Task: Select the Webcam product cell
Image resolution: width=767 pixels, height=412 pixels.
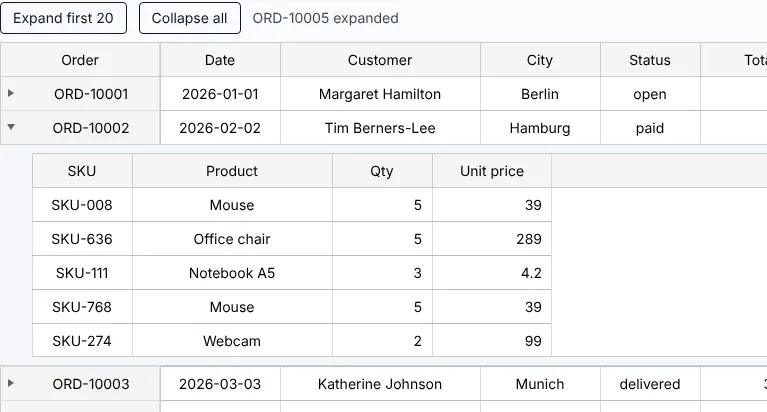Action: (x=232, y=341)
